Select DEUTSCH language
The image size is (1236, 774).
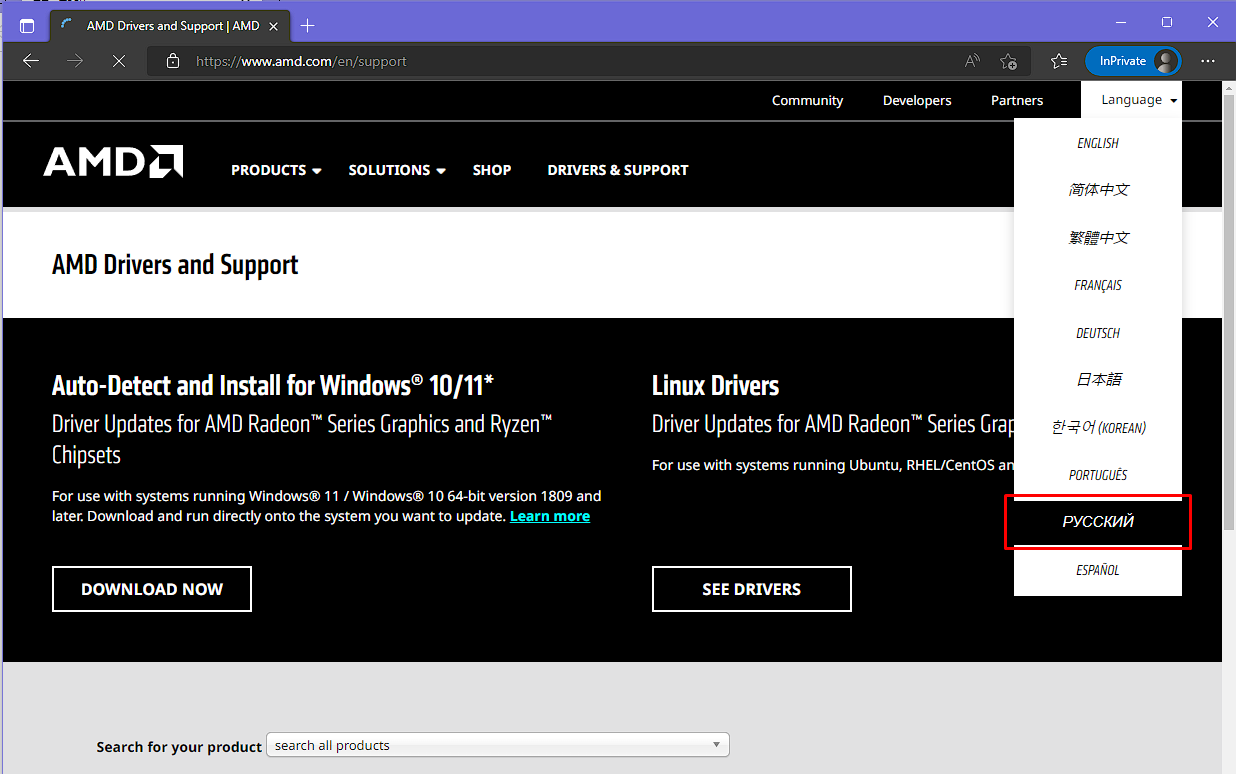click(x=1098, y=333)
